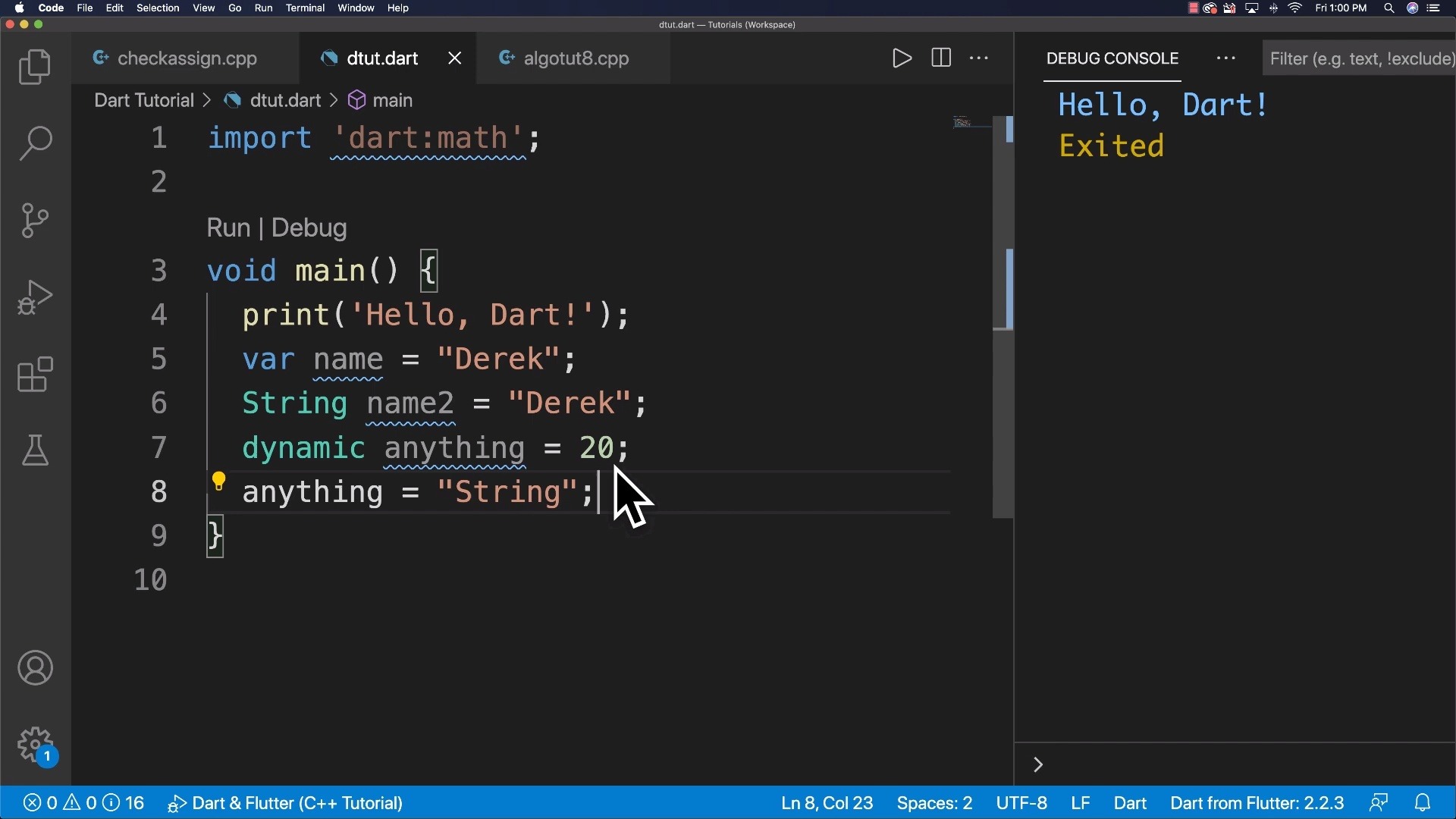1456x819 pixels.
Task: Click the print keyword on line 4
Action: (x=285, y=315)
